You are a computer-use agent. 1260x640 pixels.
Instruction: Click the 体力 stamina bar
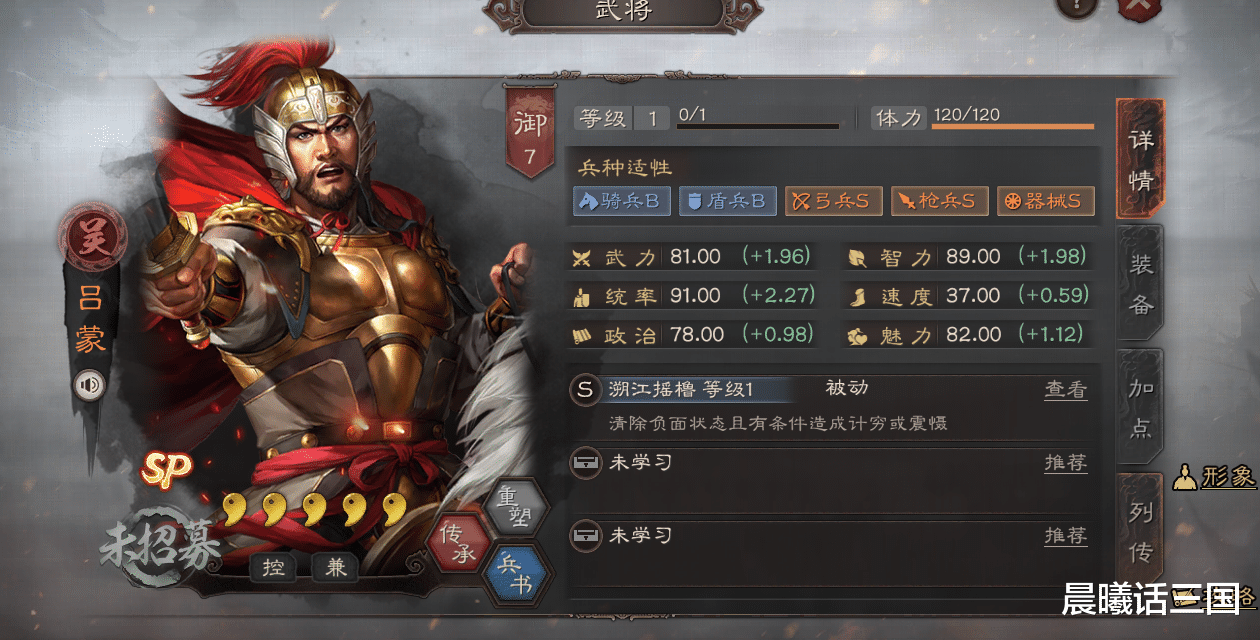point(1013,126)
